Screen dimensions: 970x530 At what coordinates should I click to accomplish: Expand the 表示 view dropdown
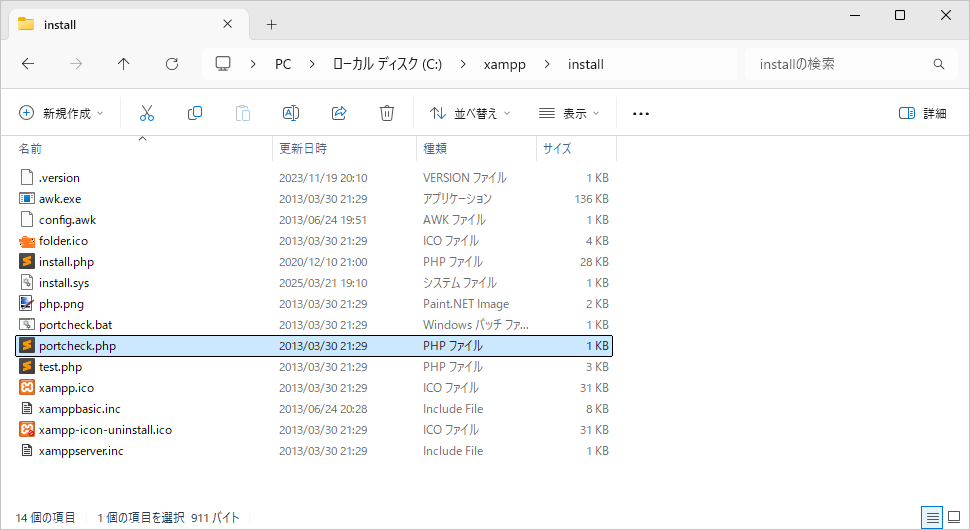[569, 114]
